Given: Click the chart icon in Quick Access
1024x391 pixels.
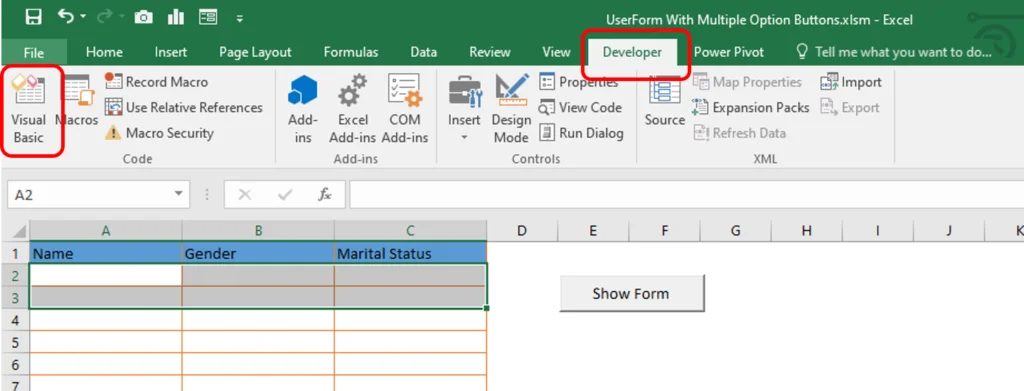Looking at the screenshot, I should tap(176, 18).
